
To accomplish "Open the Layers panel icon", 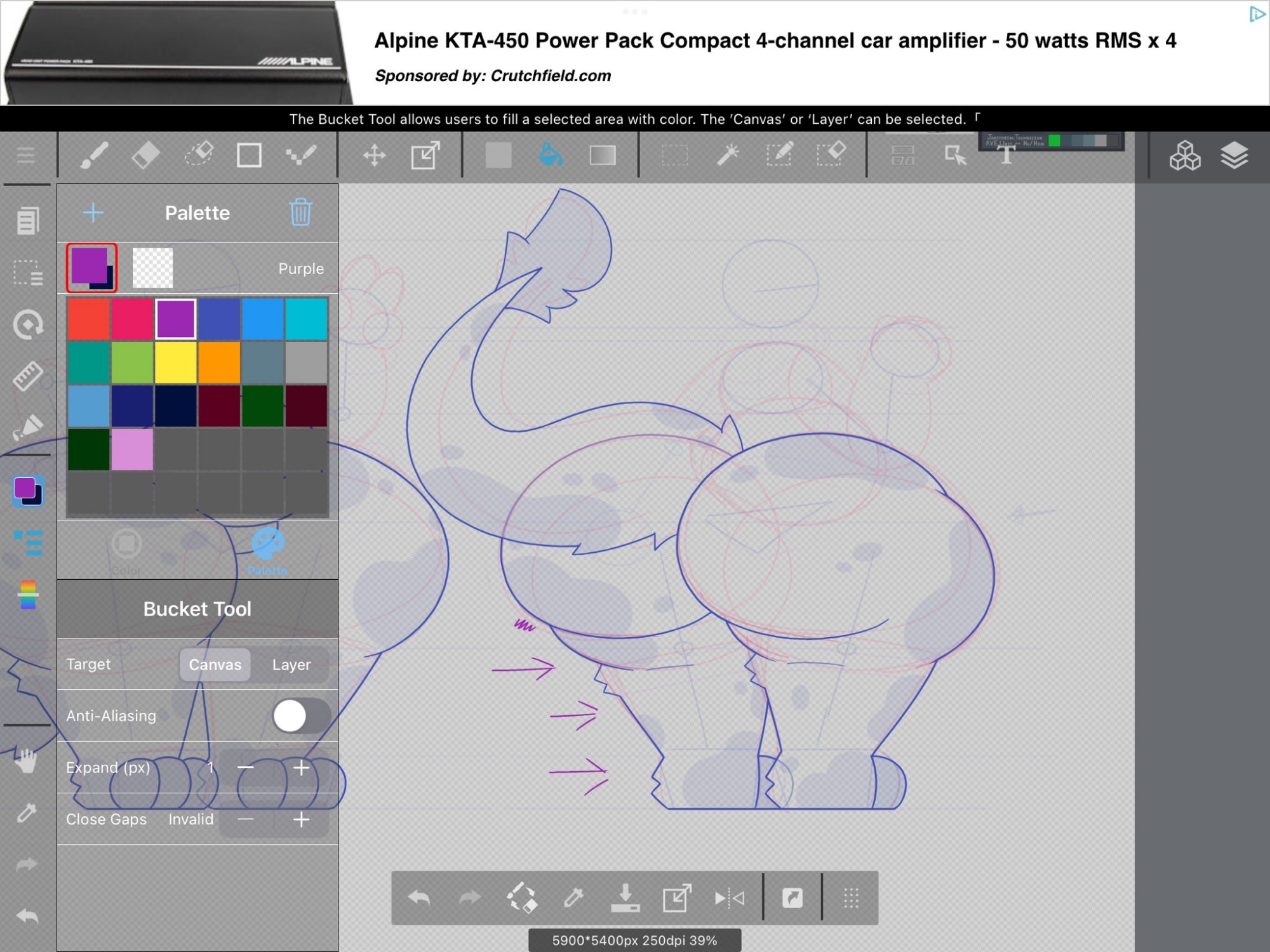I will pos(1234,155).
